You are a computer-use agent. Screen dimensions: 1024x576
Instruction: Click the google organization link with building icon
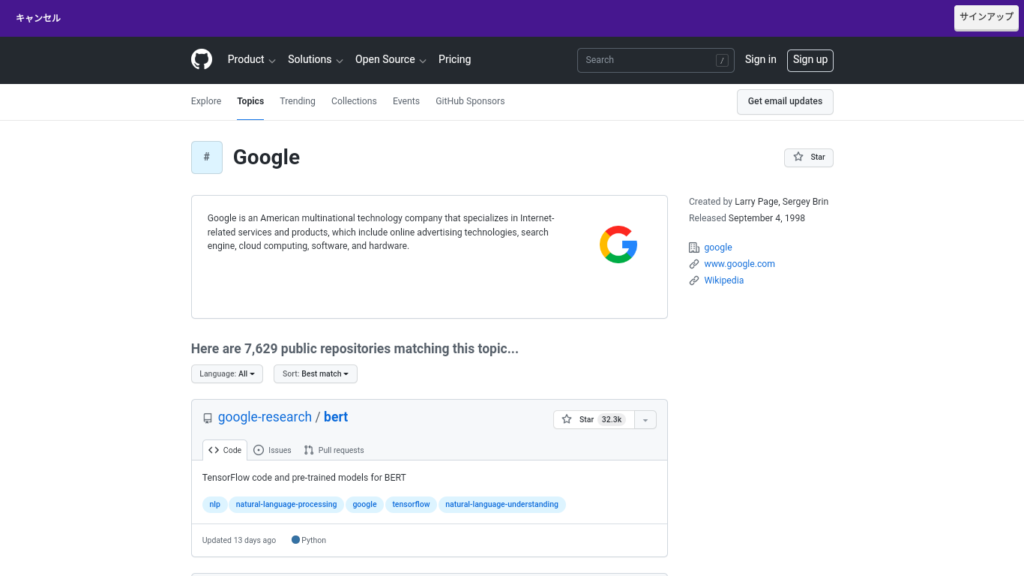(x=718, y=248)
